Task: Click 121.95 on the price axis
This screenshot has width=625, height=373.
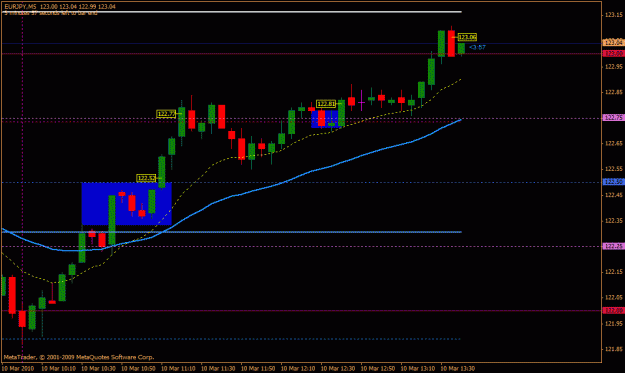Action: pos(613,323)
